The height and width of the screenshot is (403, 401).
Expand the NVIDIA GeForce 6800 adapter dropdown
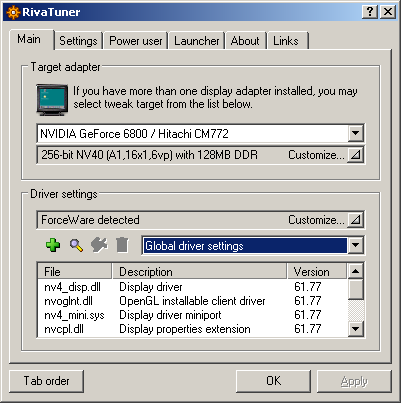(x=355, y=133)
